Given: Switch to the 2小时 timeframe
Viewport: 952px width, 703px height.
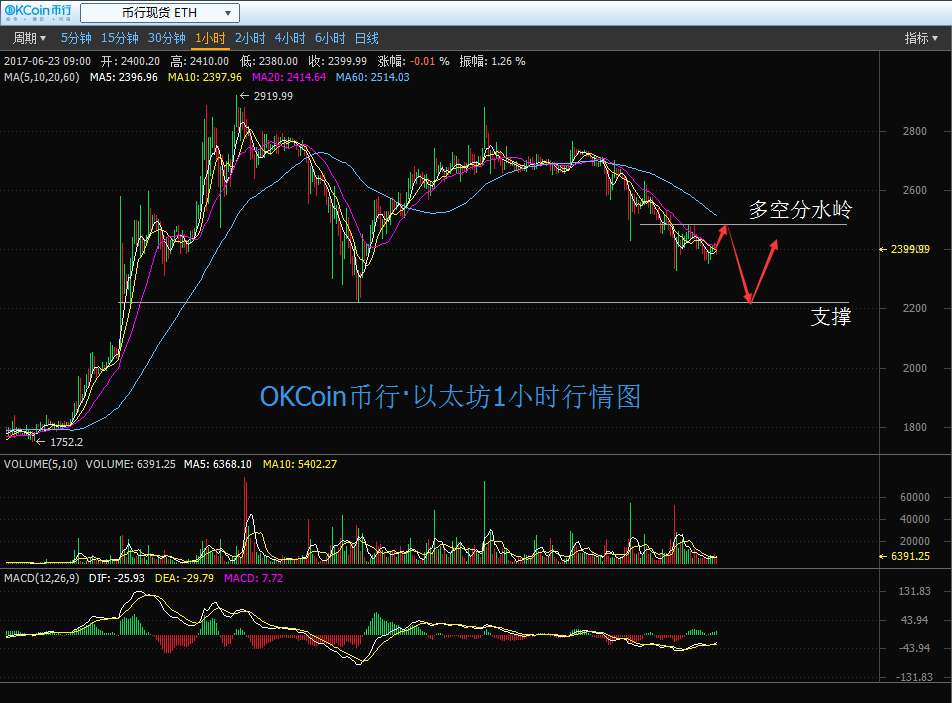Looking at the screenshot, I should [249, 38].
